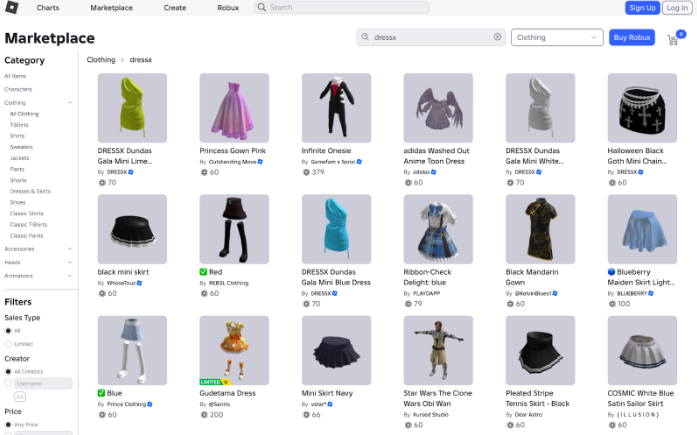
Task: Open the Star Wars Obi Wan item image
Action: click(438, 350)
